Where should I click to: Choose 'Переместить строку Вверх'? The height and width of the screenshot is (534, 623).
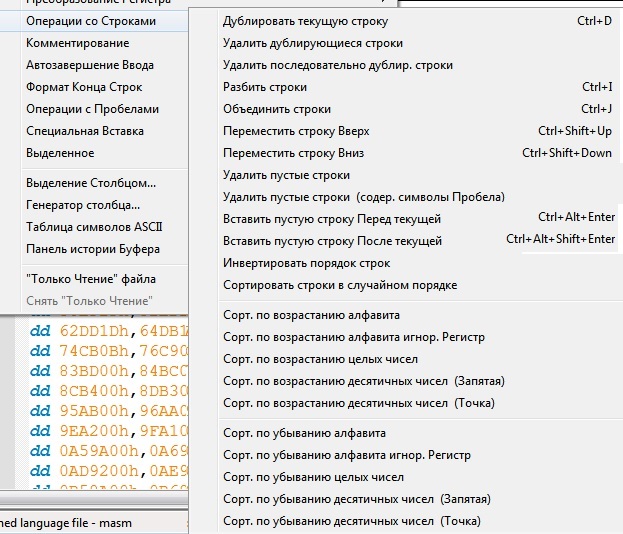(x=296, y=131)
